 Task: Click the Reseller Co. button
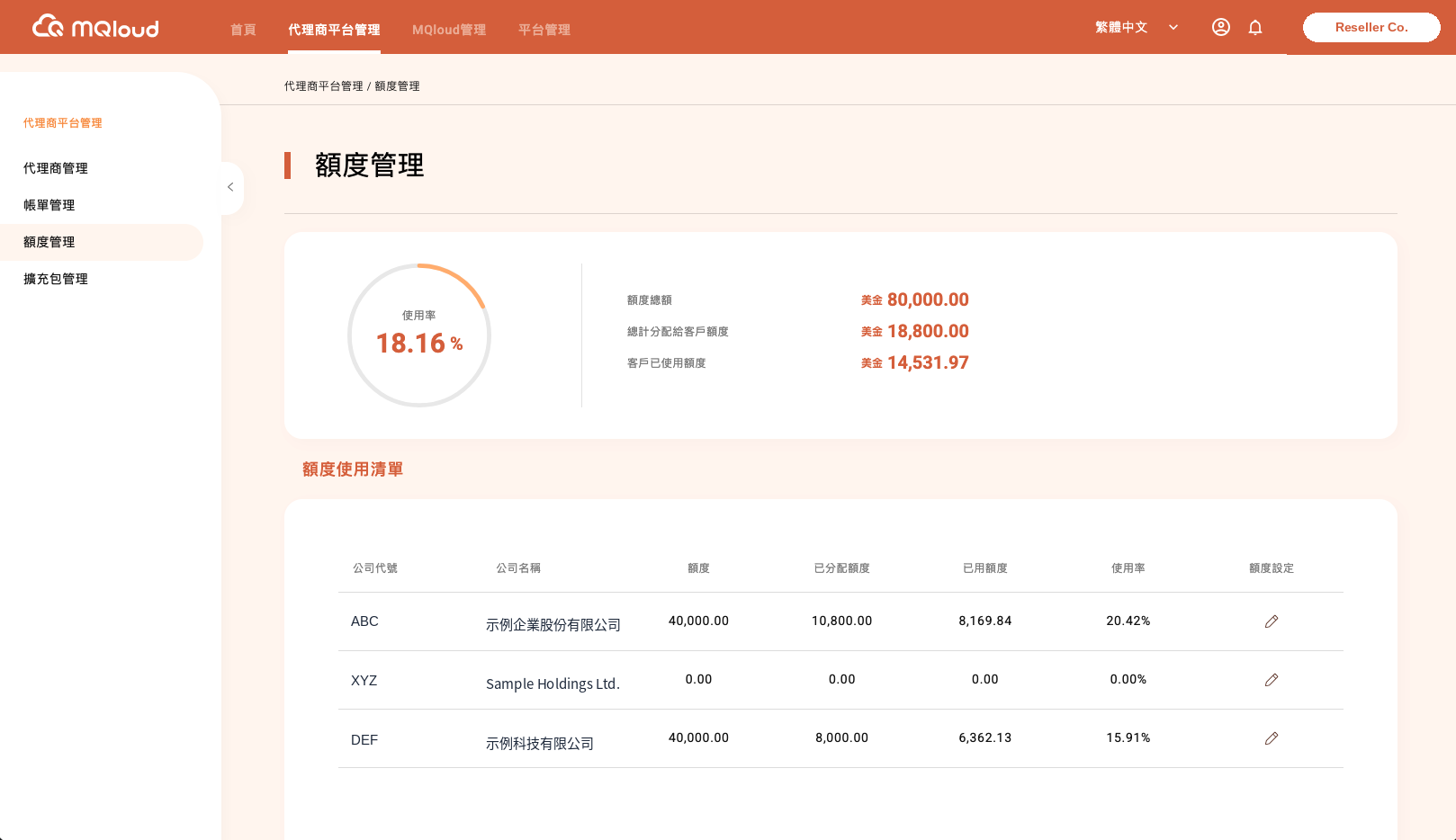(x=1371, y=27)
